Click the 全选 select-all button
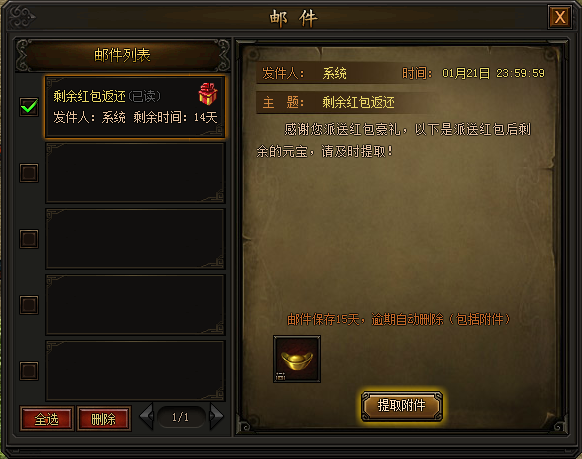This screenshot has height=459, width=582. pos(47,419)
